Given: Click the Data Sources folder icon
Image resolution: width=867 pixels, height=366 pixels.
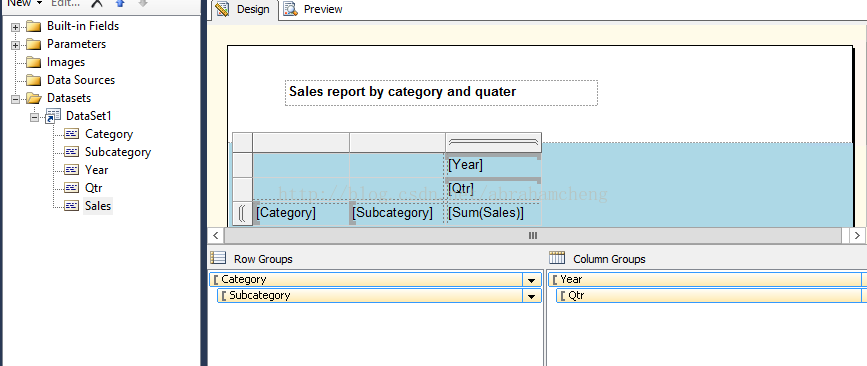Looking at the screenshot, I should [34, 80].
